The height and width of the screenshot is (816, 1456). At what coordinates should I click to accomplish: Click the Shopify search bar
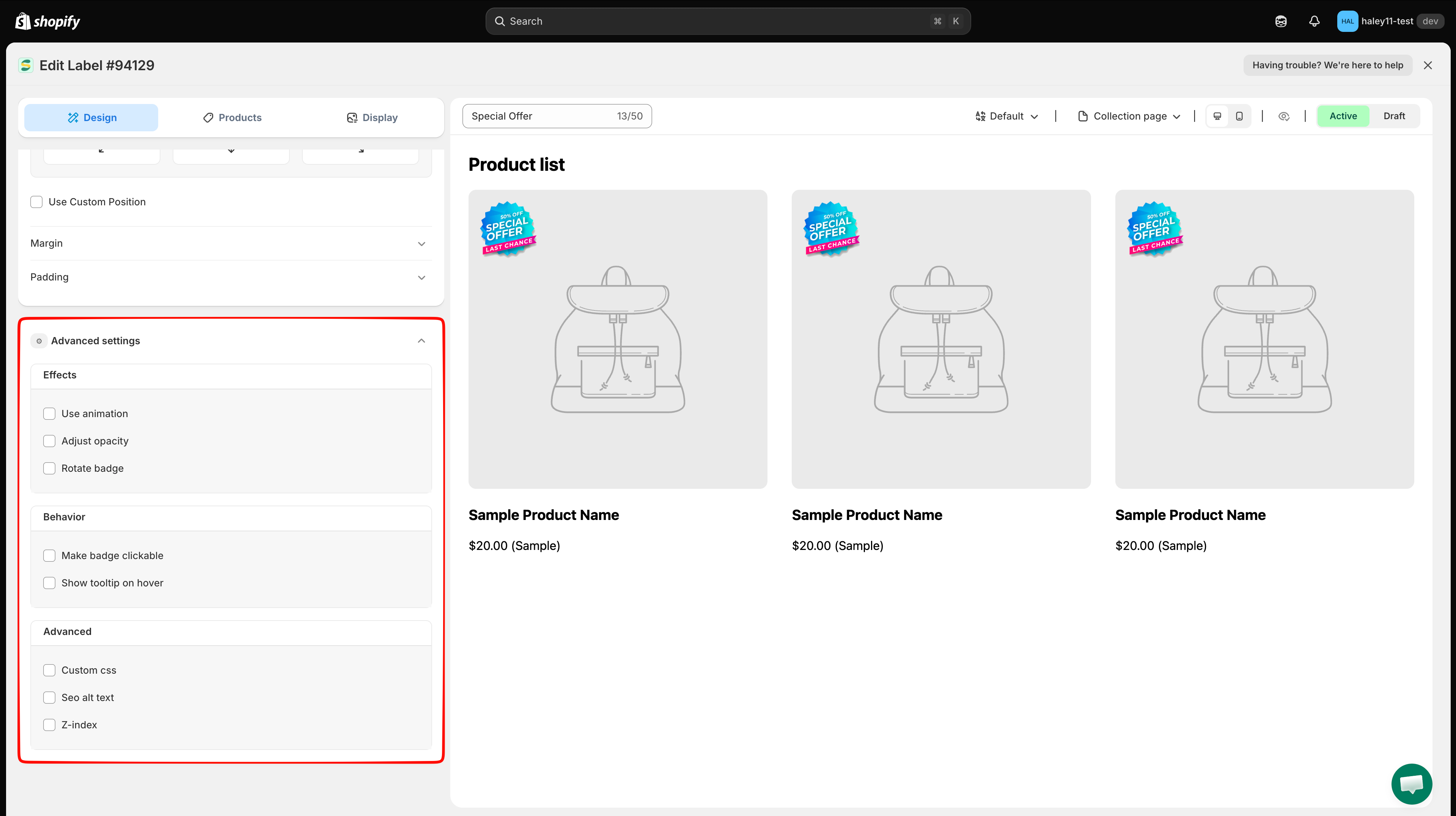tap(728, 21)
